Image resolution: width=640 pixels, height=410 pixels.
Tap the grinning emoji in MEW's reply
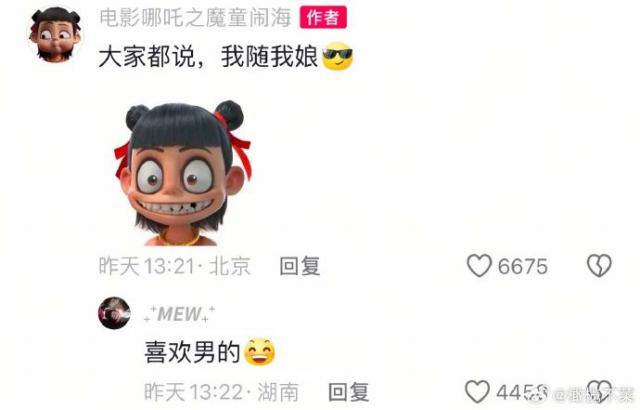[x=260, y=352]
